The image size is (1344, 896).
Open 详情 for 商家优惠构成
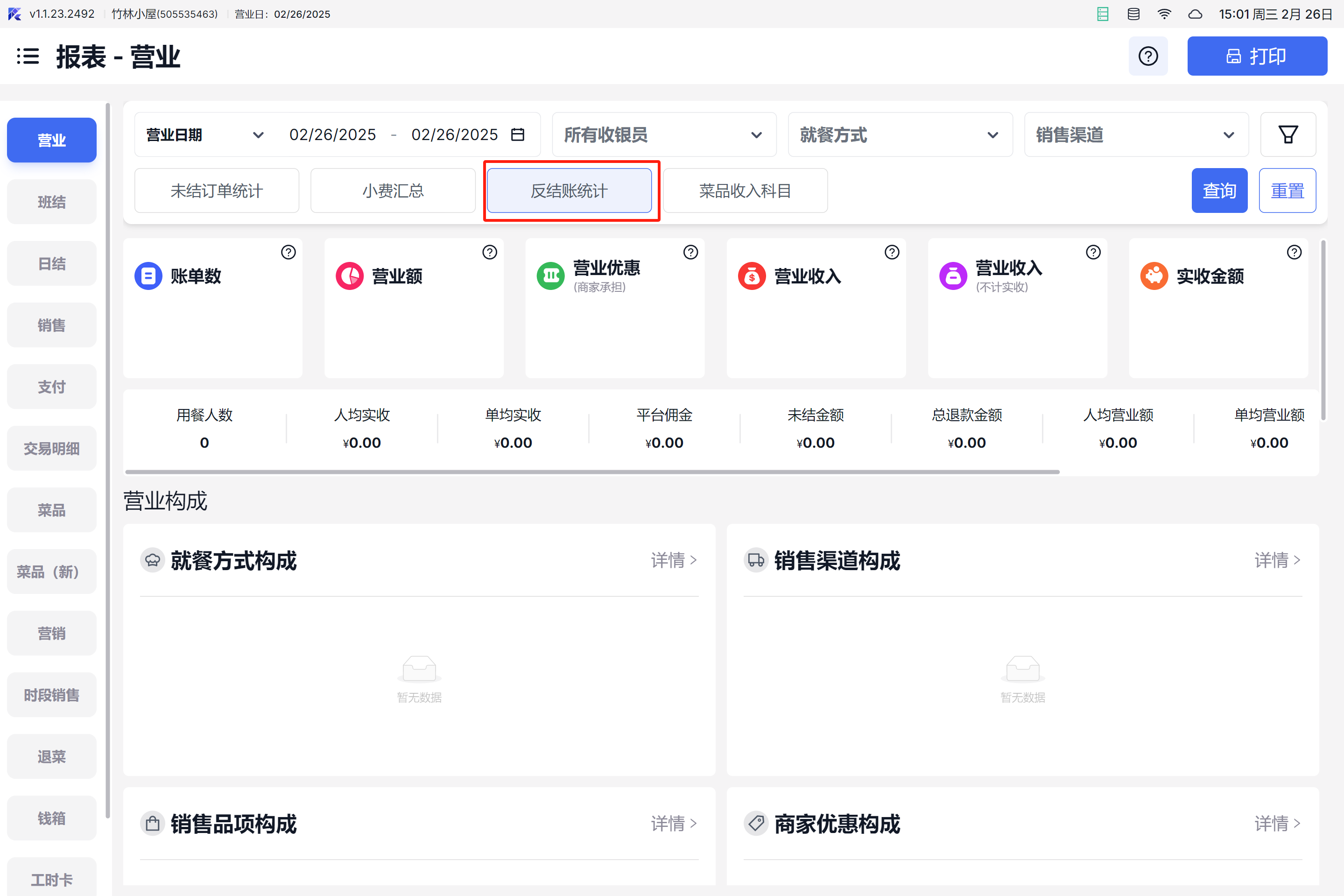point(1277,824)
